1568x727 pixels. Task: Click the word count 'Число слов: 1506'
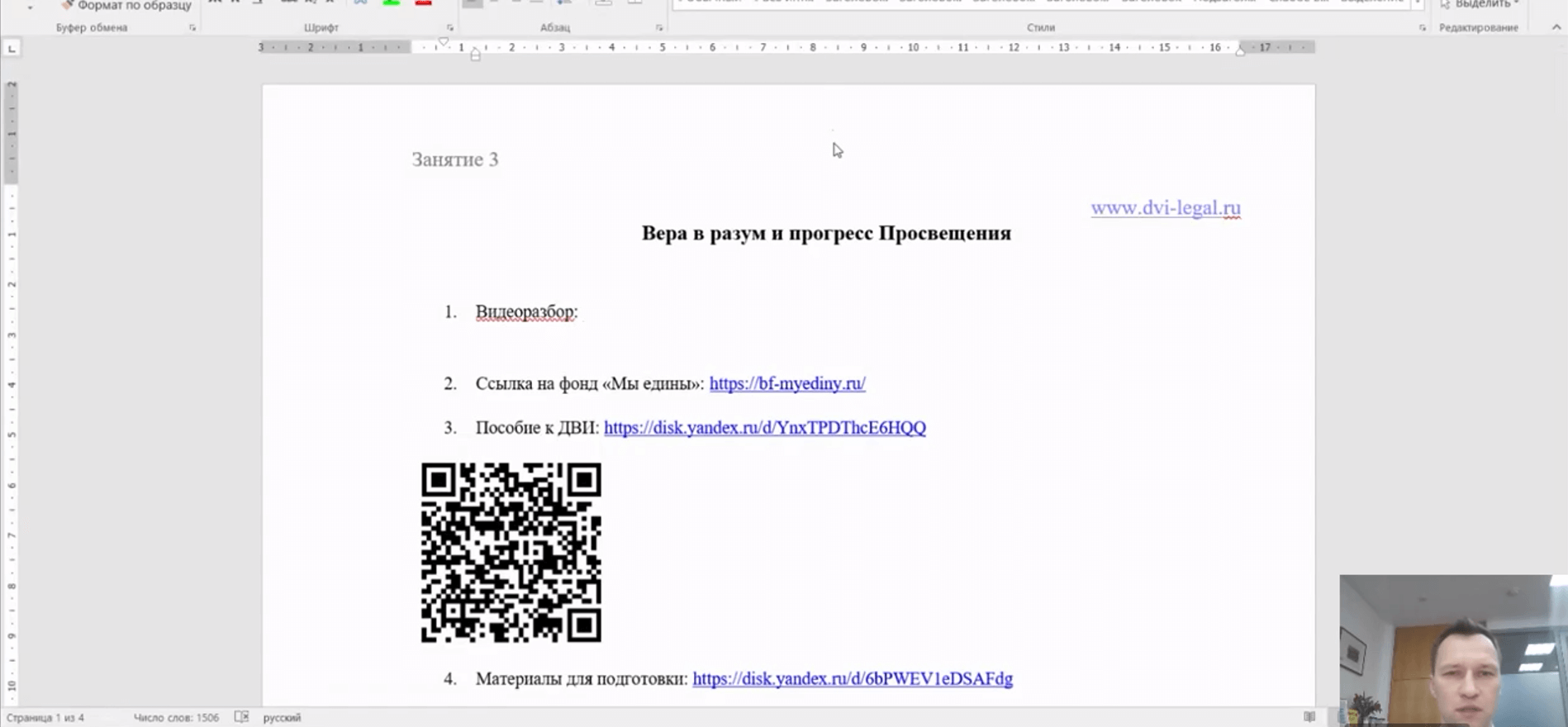tap(176, 718)
